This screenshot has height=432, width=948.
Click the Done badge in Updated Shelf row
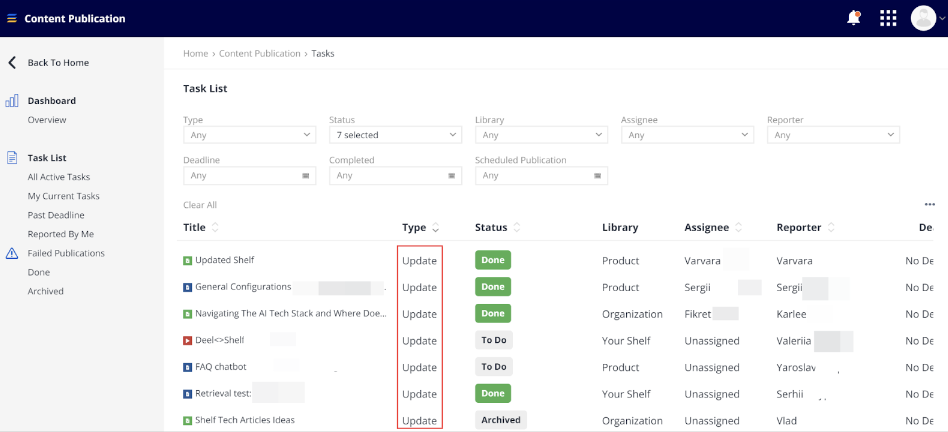click(493, 260)
